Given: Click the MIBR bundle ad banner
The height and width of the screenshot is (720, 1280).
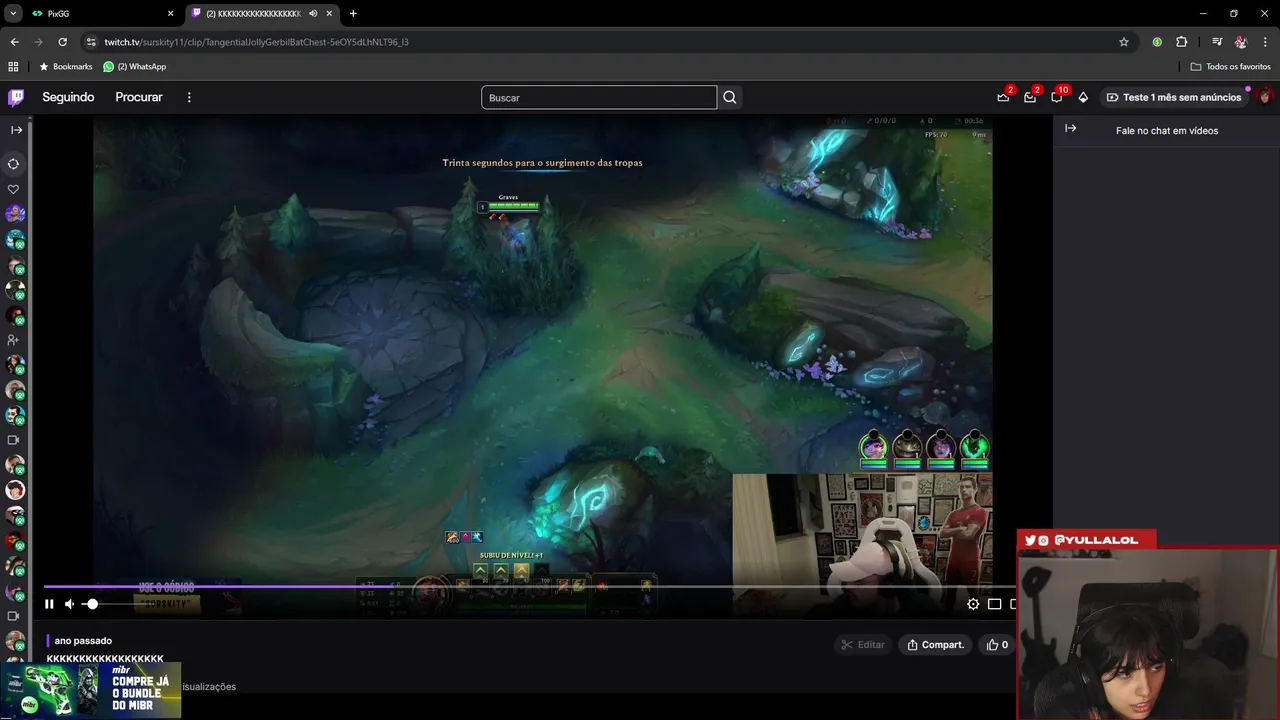Looking at the screenshot, I should (92, 690).
